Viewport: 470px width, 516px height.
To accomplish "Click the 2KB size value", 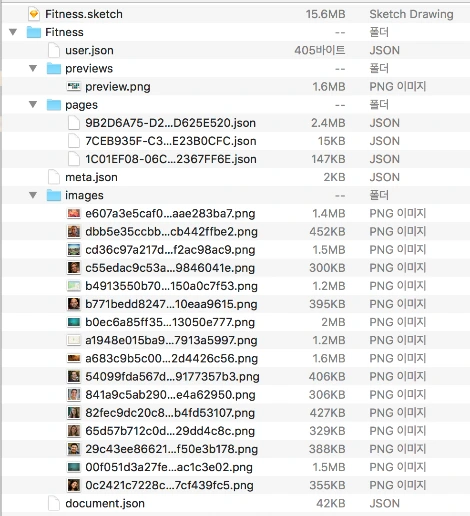I will coord(334,177).
